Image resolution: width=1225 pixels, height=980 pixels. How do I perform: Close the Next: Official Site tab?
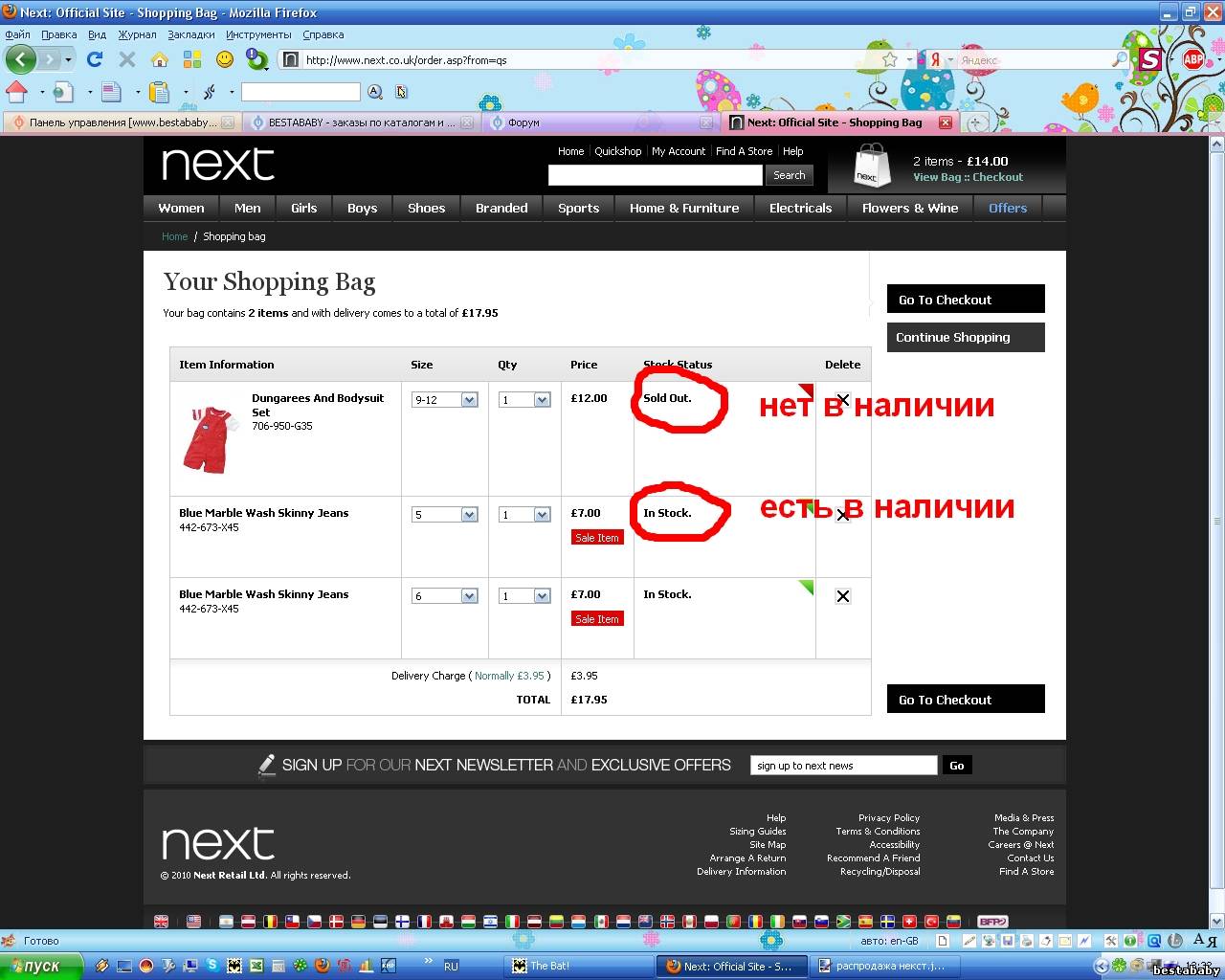(x=945, y=122)
